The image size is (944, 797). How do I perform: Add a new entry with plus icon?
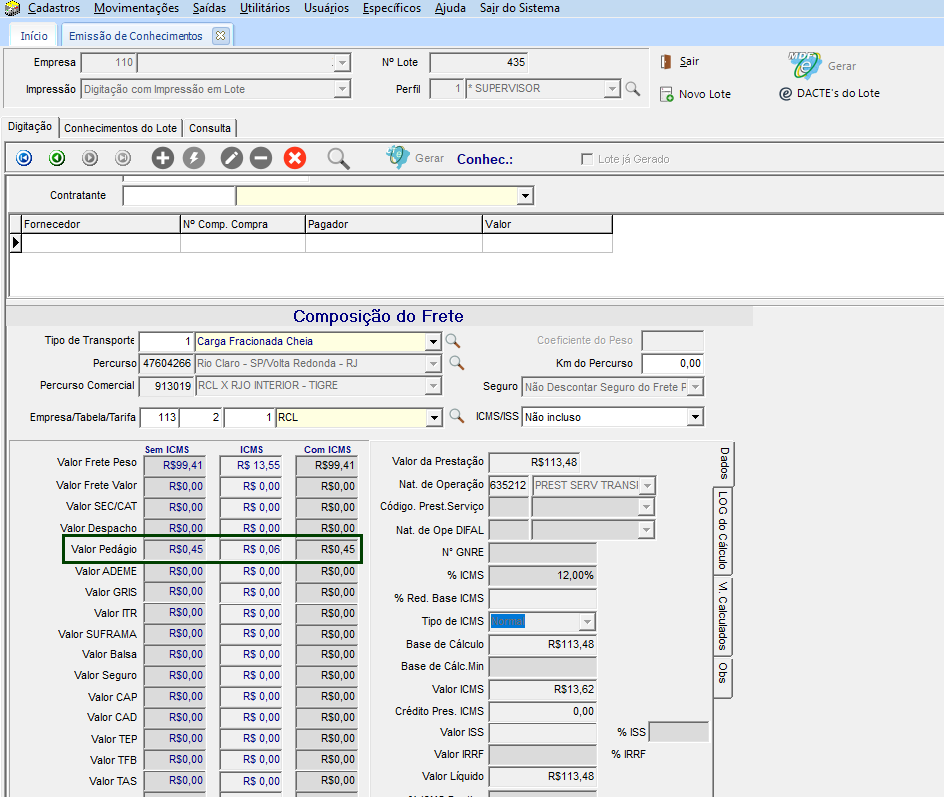(162, 158)
